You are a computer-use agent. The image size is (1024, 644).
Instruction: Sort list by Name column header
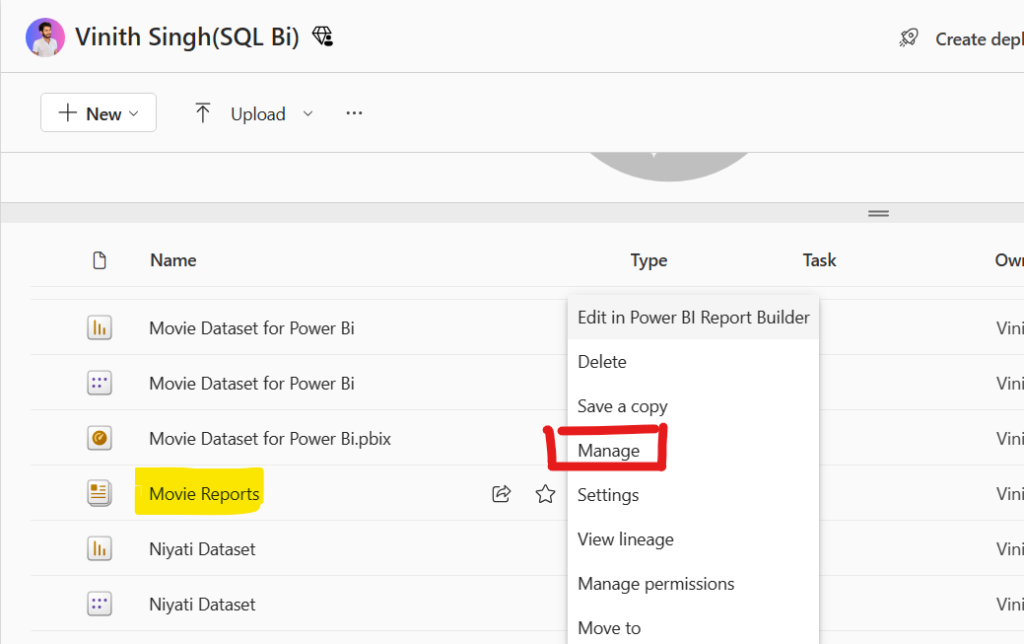(x=173, y=261)
